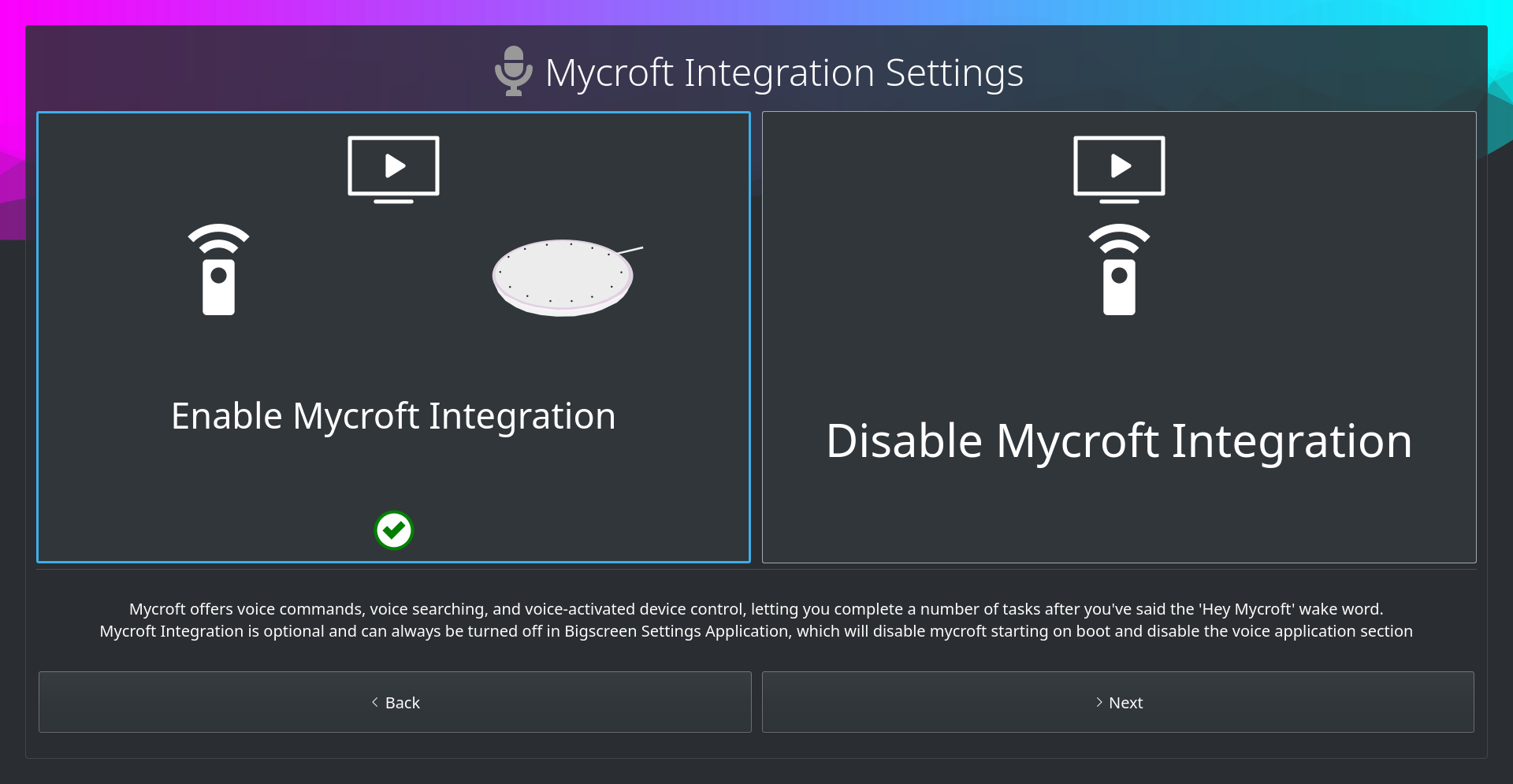This screenshot has width=1513, height=784.
Task: Click the Mycroft Integration Settings title
Action: pyautogui.click(x=784, y=72)
